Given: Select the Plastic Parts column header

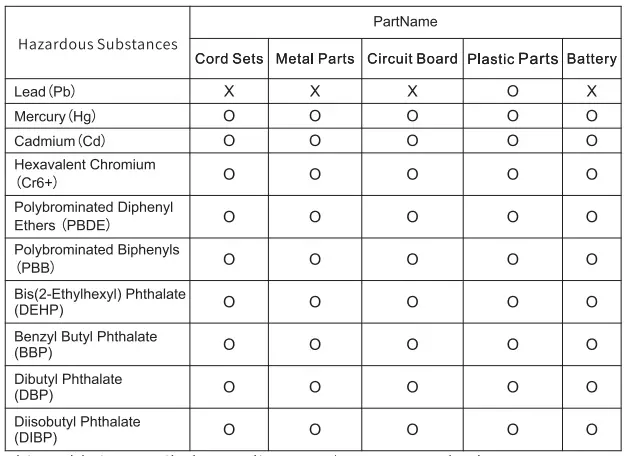Looking at the screenshot, I should click(511, 57).
